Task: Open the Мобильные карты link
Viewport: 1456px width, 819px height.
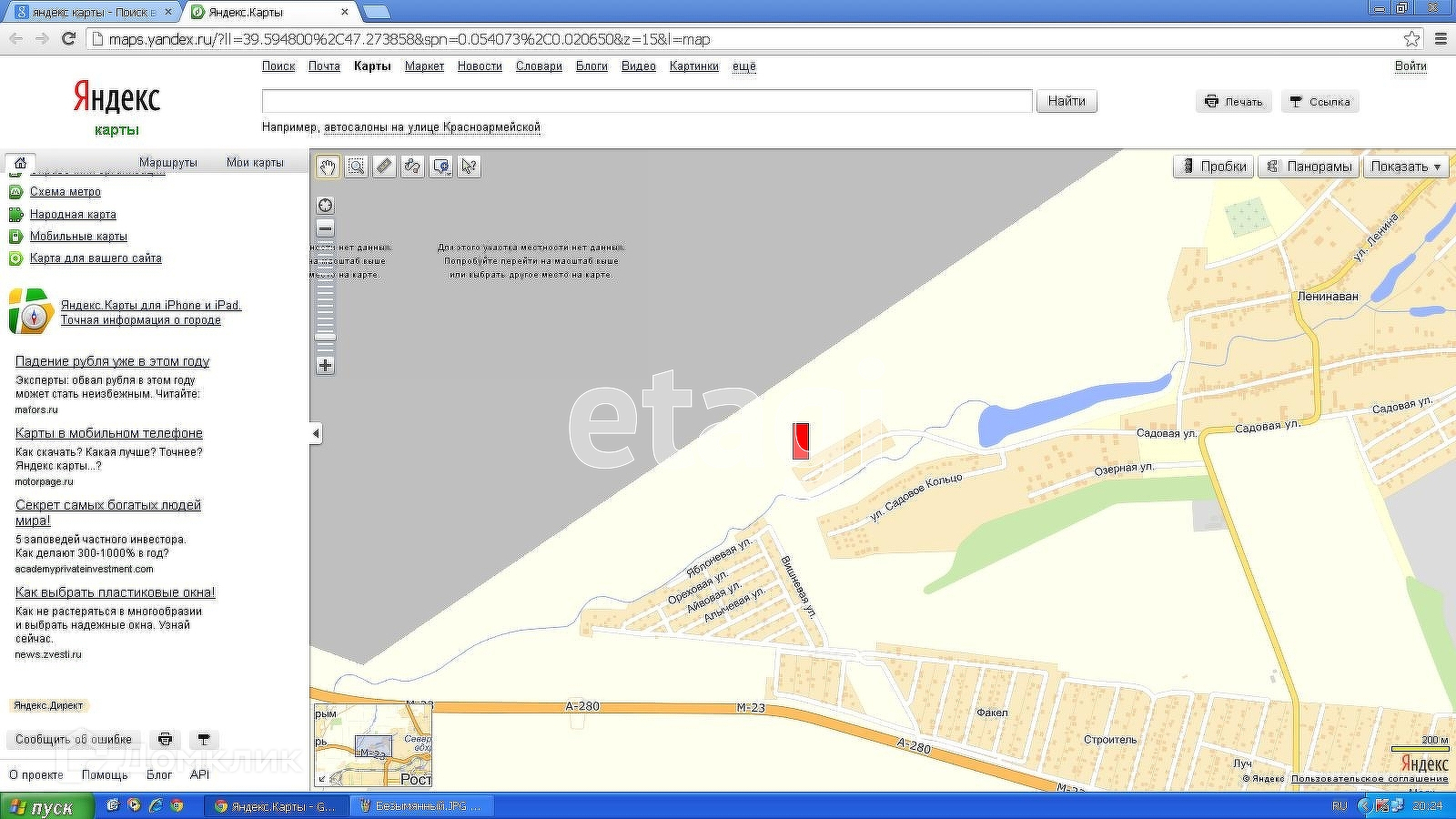Action: 78,237
